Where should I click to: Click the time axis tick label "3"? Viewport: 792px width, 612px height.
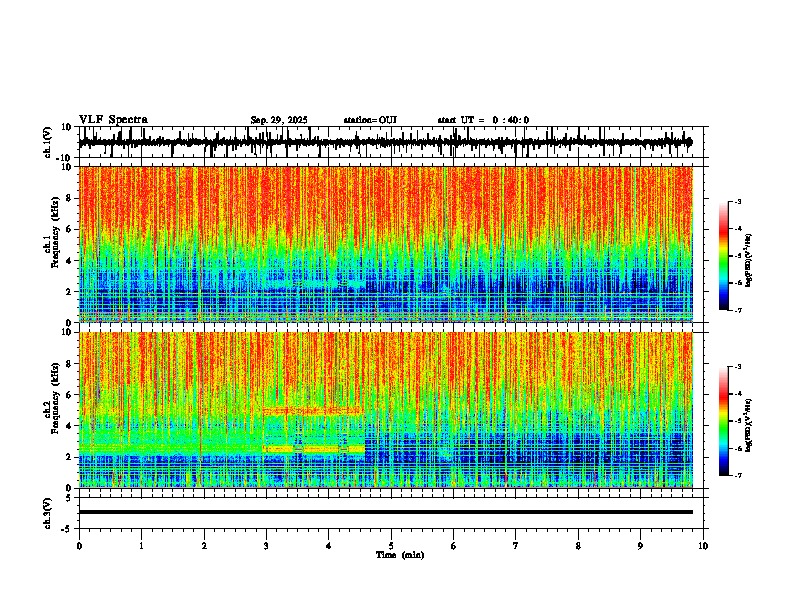(266, 546)
